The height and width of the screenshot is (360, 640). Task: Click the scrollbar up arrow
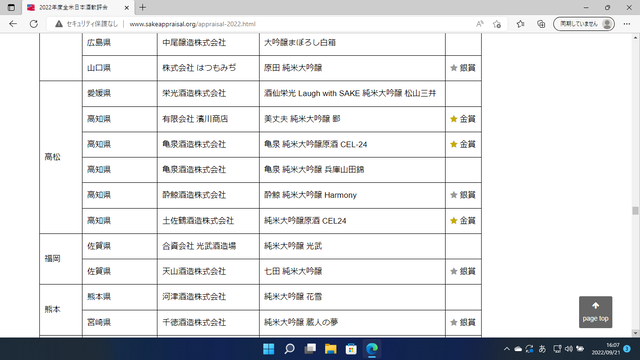pos(635,38)
